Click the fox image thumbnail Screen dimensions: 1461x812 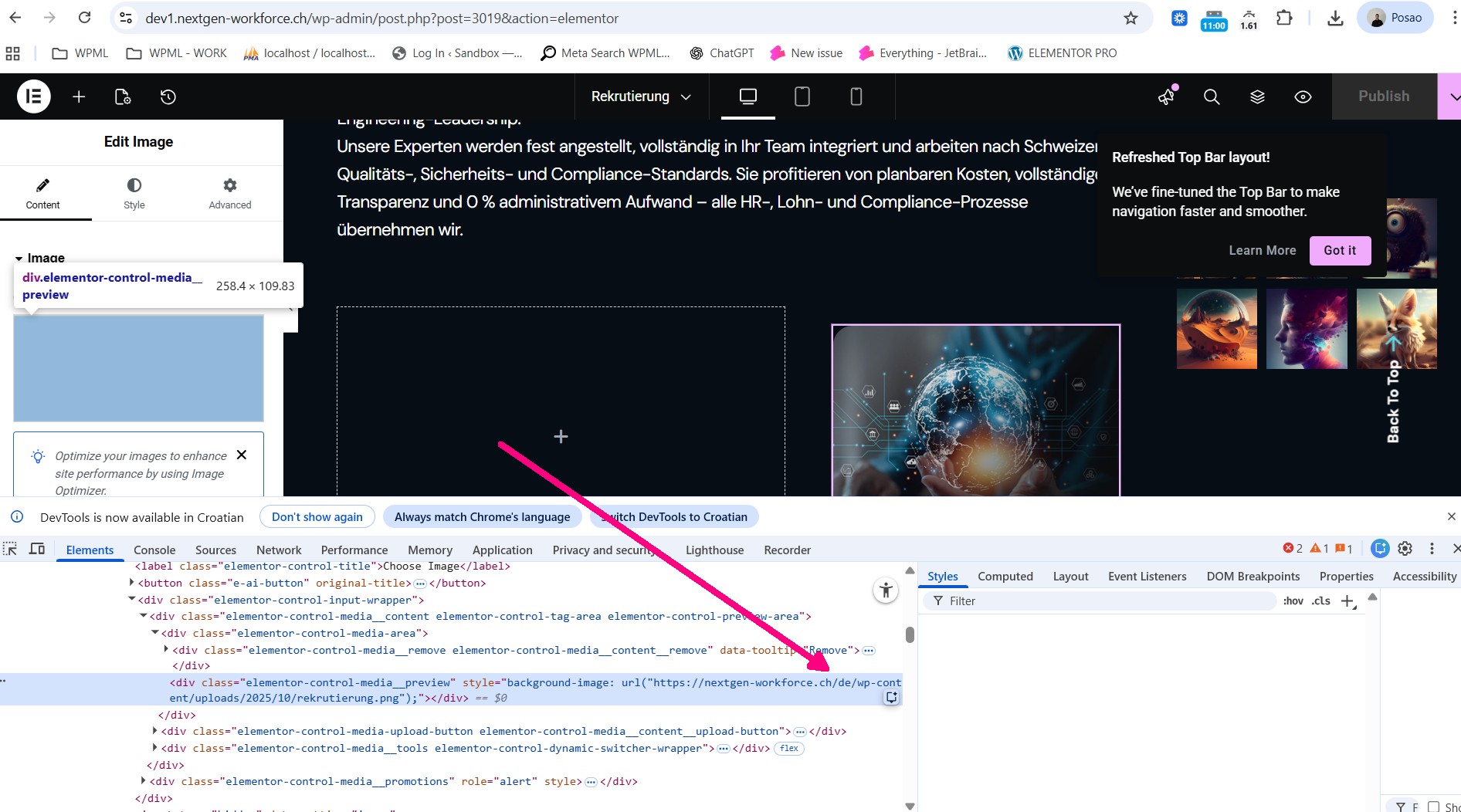(1396, 328)
